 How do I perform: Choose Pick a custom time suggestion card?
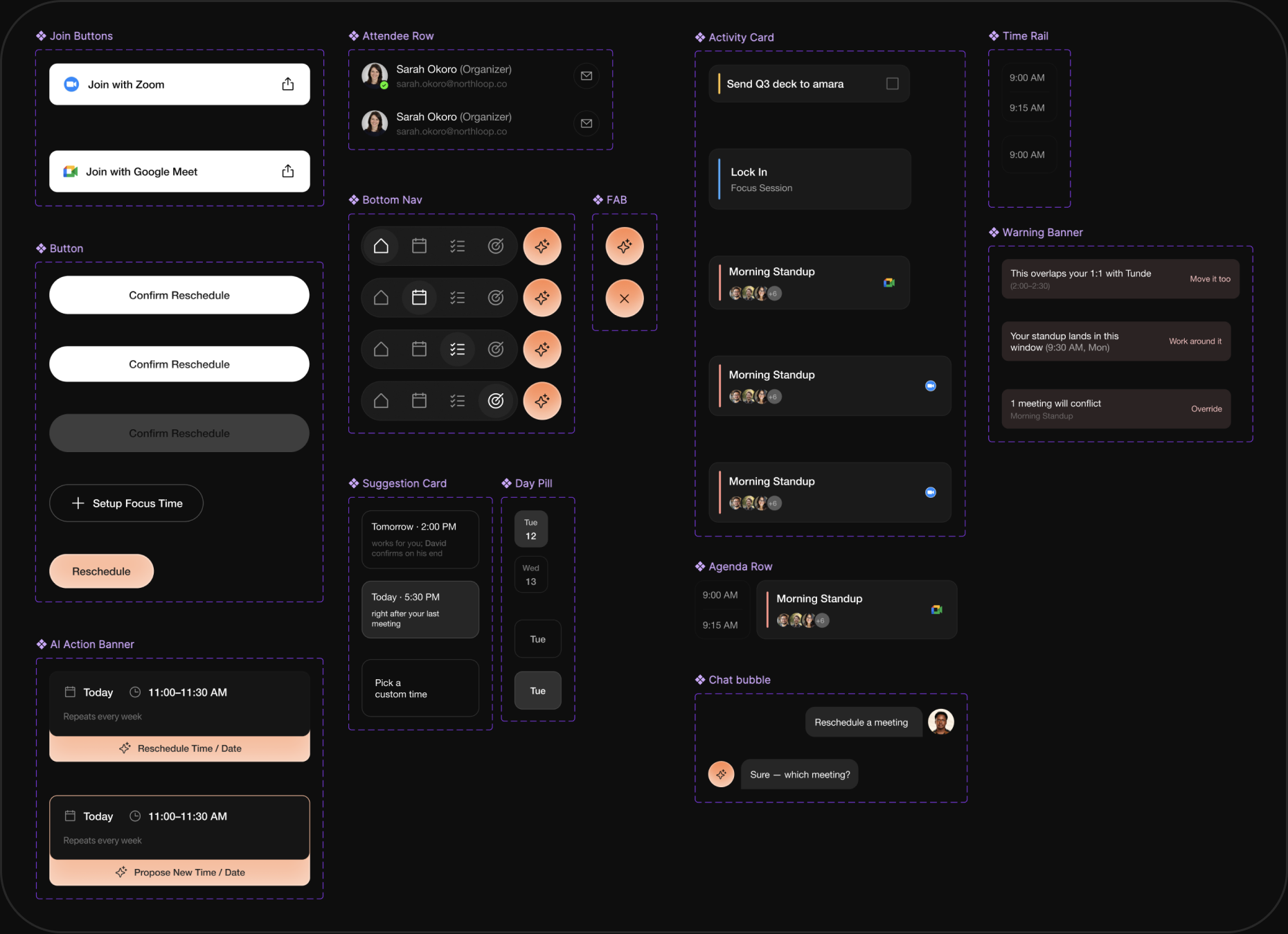click(420, 688)
